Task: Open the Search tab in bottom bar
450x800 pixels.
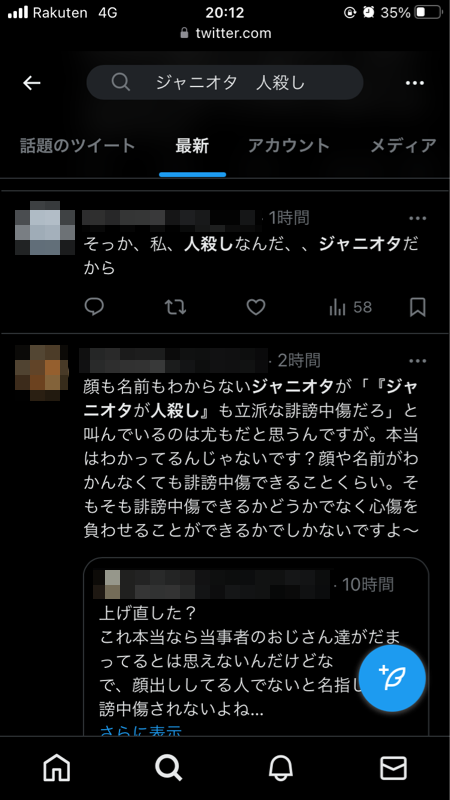Action: 169,768
